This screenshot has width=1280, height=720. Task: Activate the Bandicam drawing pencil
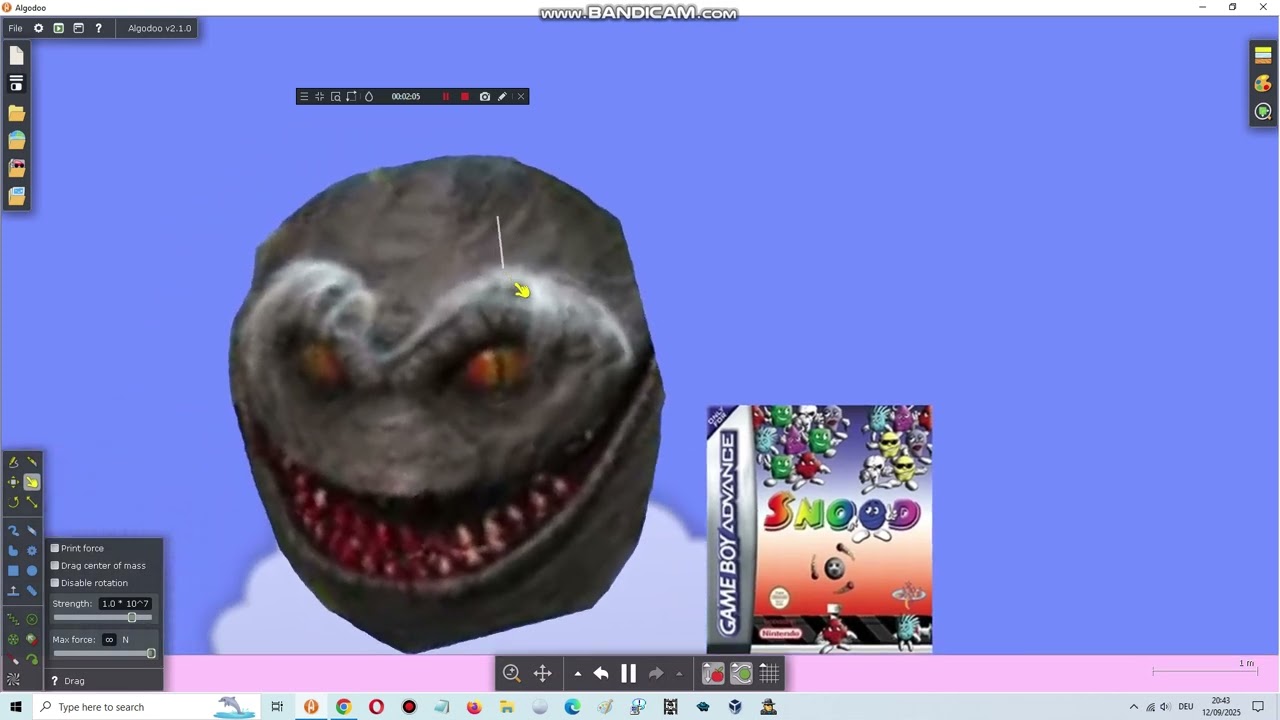(x=502, y=96)
